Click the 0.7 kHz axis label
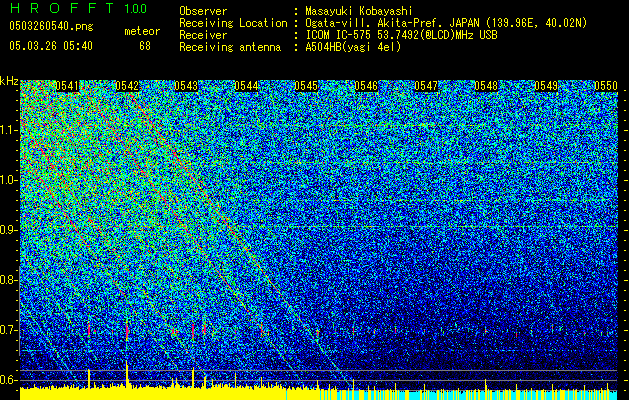629x400 pixels. (9, 330)
